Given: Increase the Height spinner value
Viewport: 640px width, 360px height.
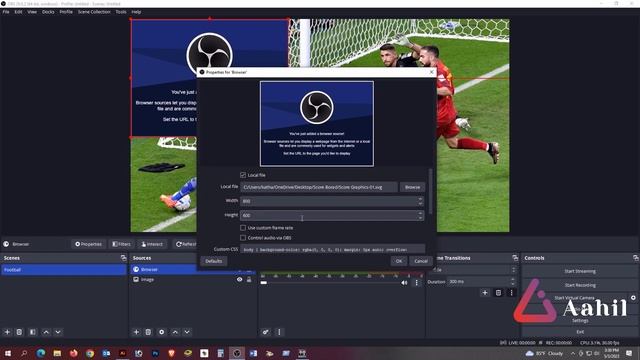Looking at the screenshot, I should pyautogui.click(x=420, y=213).
